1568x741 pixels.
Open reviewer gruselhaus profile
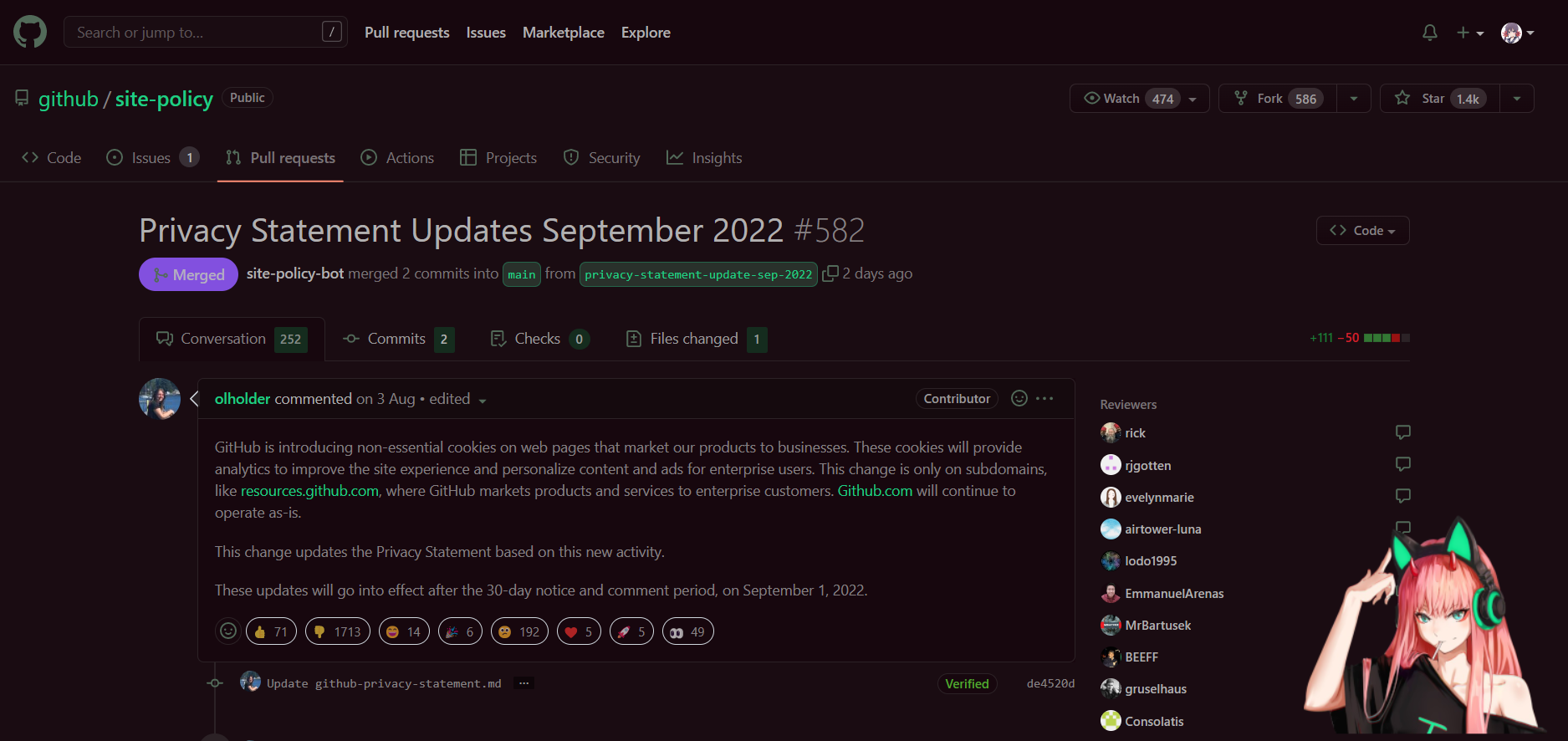click(1156, 688)
